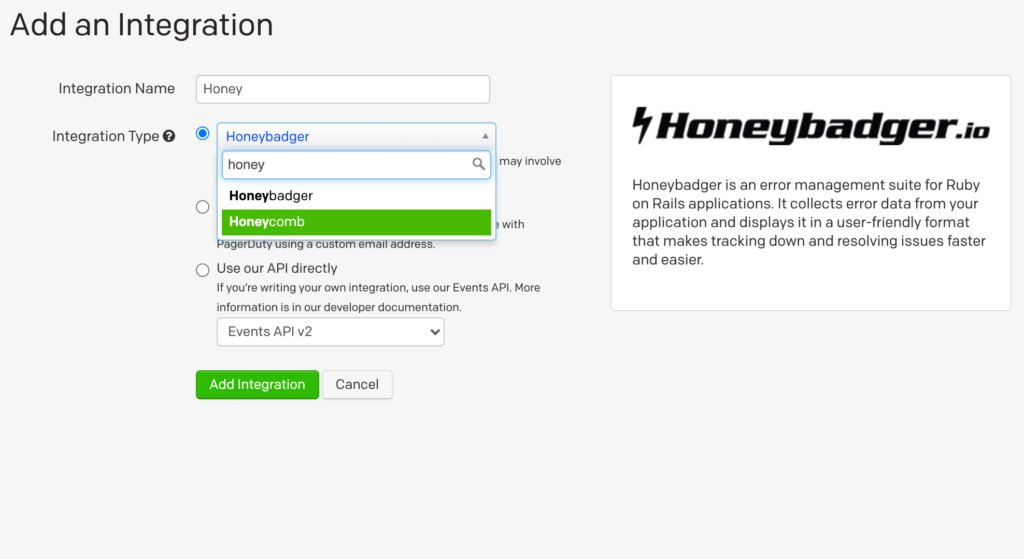Click the Integration Type help question-mark icon
This screenshot has height=559, width=1024.
click(x=169, y=137)
